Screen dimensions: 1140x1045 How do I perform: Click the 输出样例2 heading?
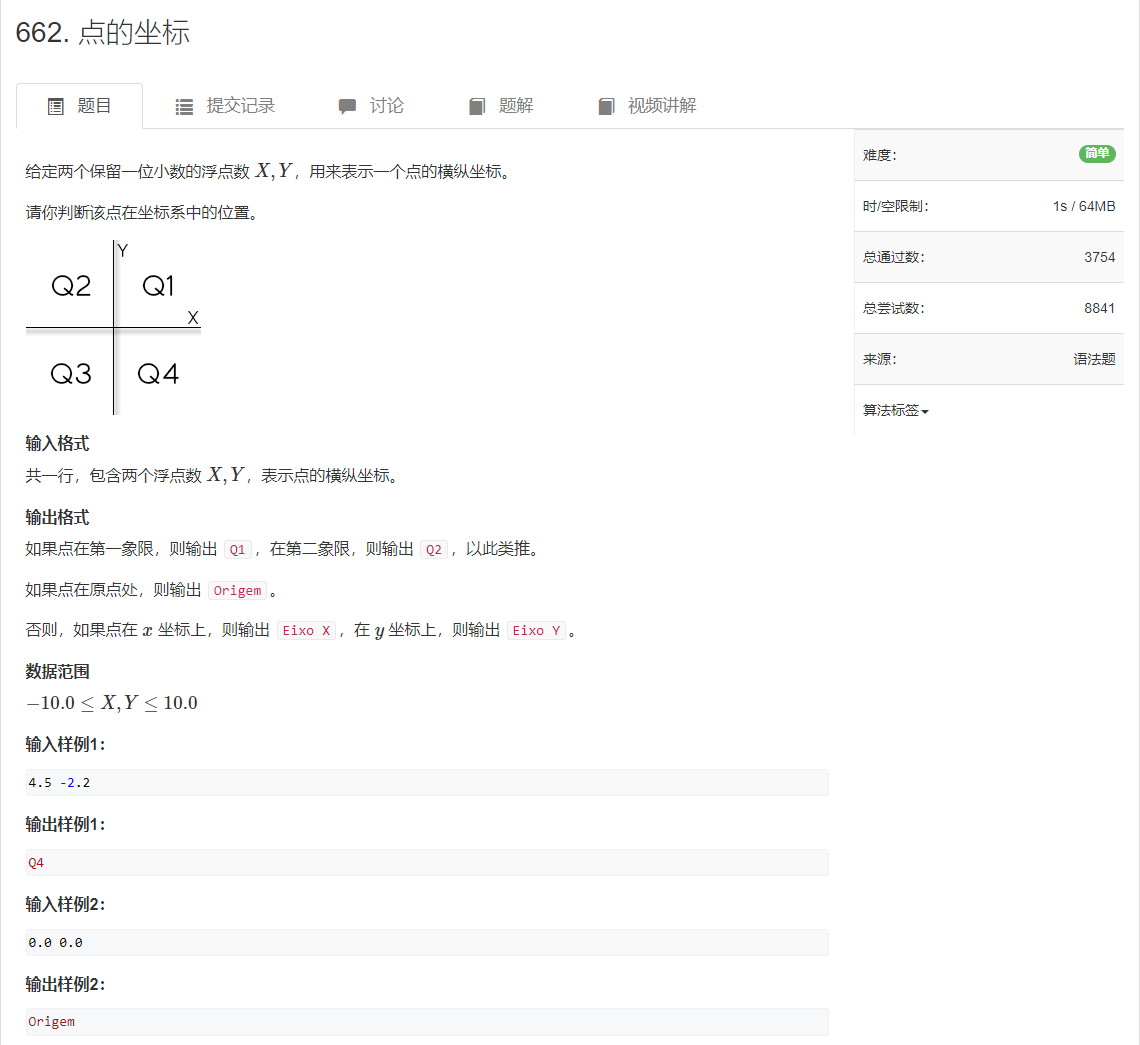tap(65, 985)
